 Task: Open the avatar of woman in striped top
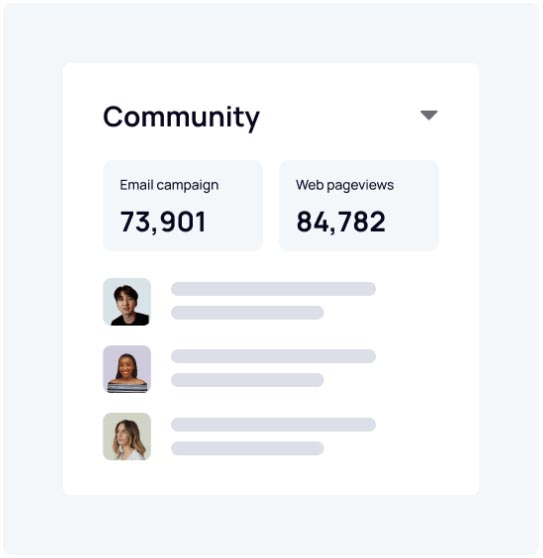click(x=127, y=369)
